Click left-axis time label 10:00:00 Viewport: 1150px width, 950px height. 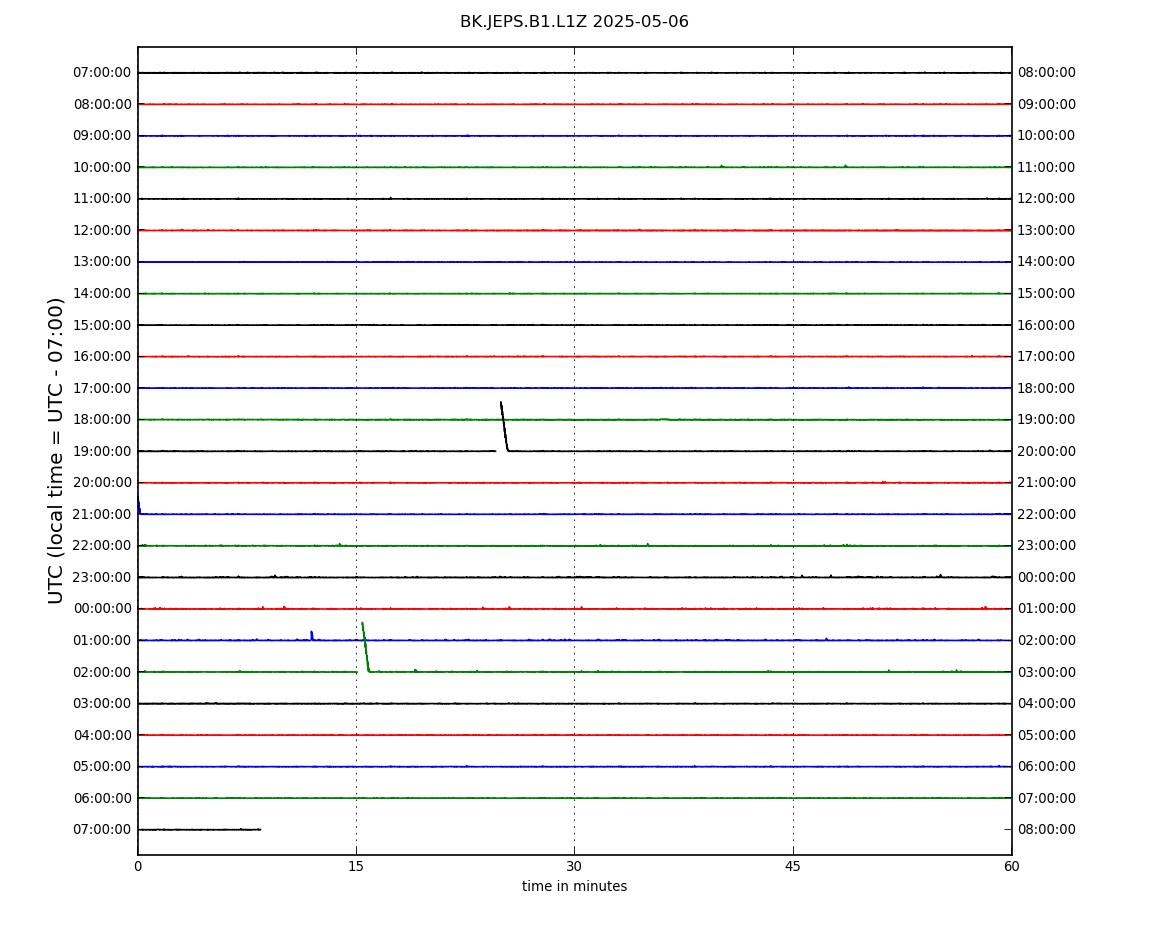pyautogui.click(x=102, y=167)
